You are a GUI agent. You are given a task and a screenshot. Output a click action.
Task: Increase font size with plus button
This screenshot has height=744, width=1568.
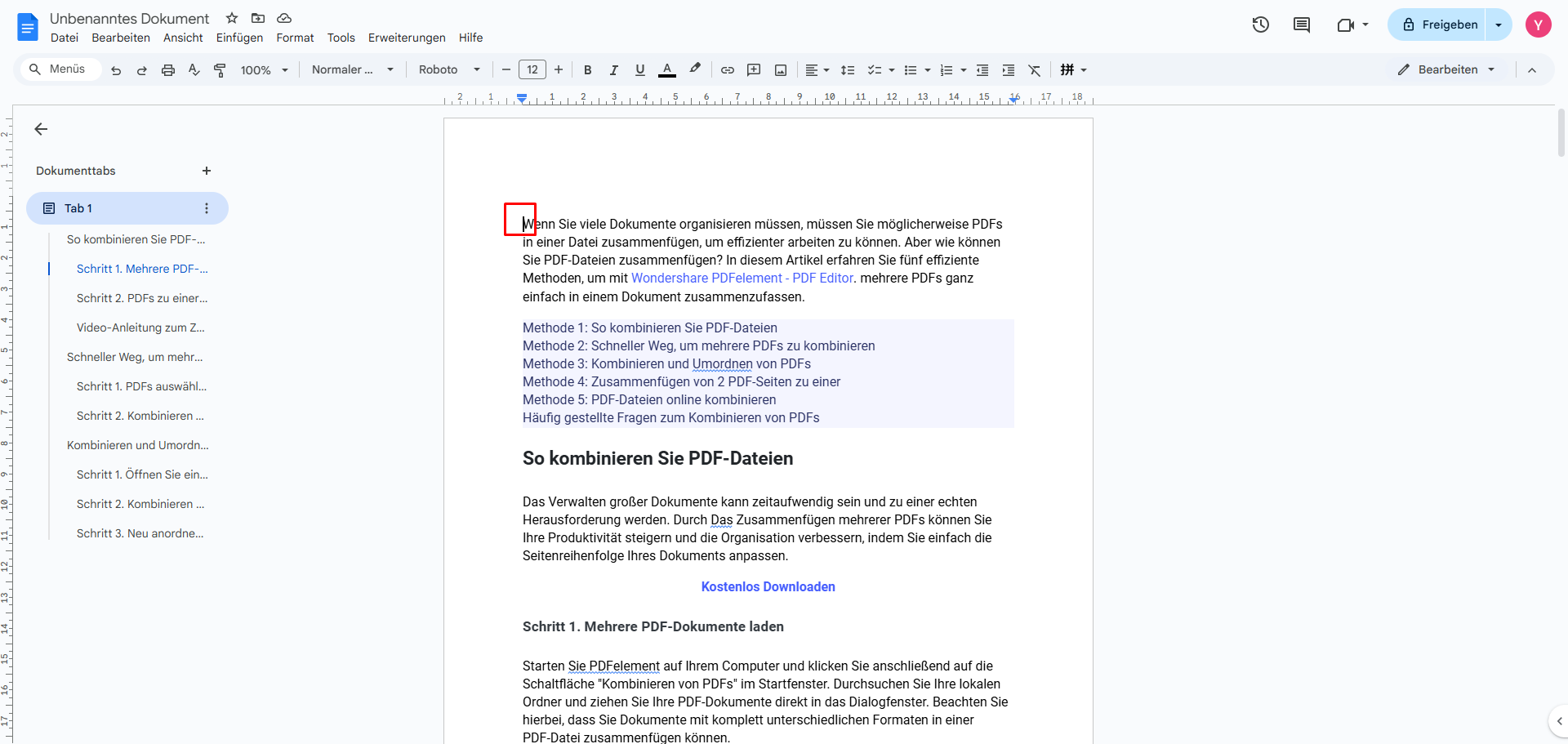coord(559,70)
